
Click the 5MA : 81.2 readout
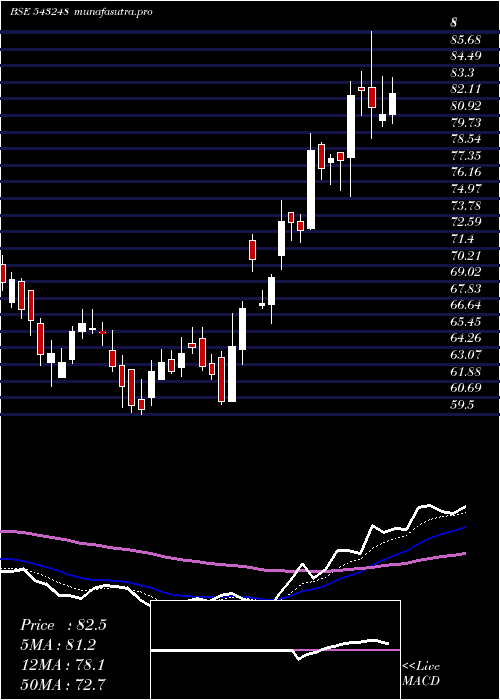58,645
